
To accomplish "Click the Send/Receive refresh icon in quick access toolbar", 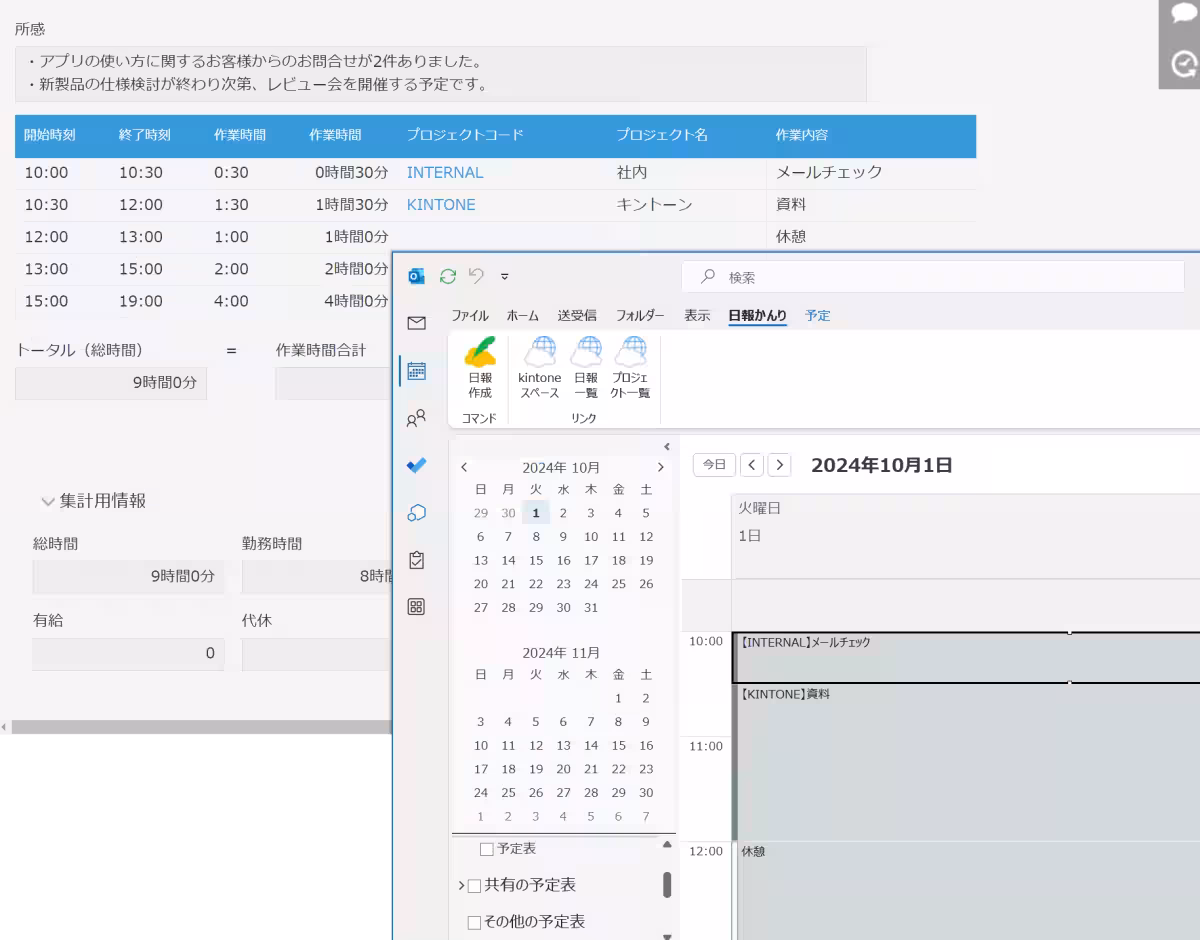I will 446,277.
